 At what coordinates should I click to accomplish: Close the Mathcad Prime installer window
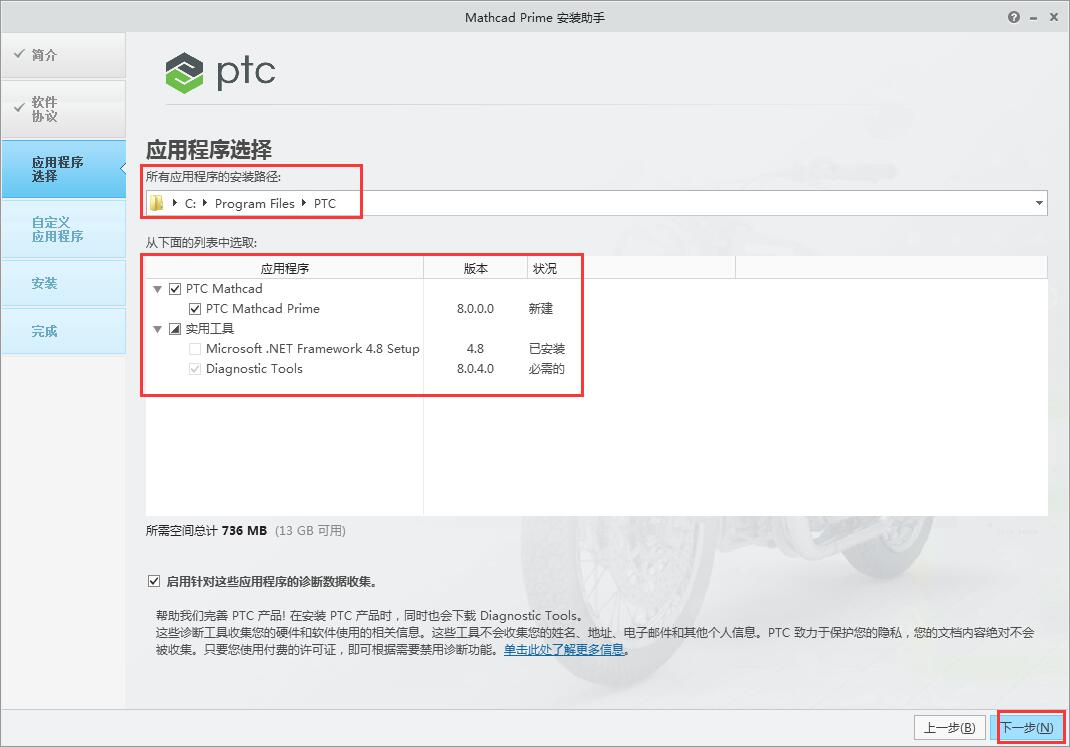click(x=1054, y=18)
